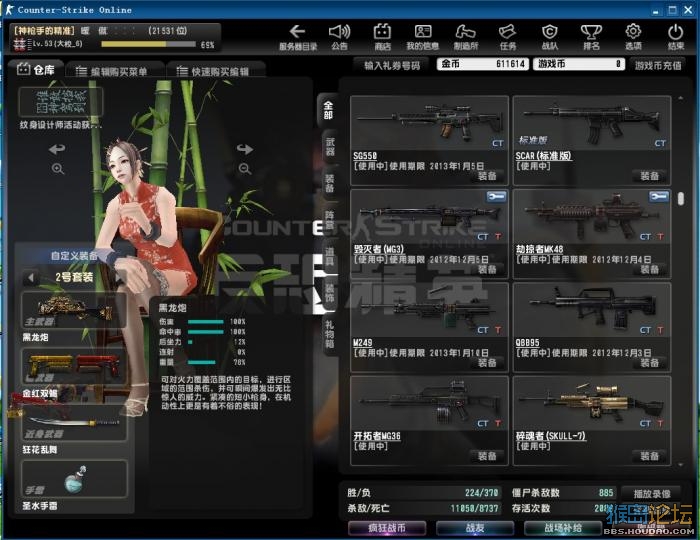Select the 礼物箱 category tab

click(329, 335)
